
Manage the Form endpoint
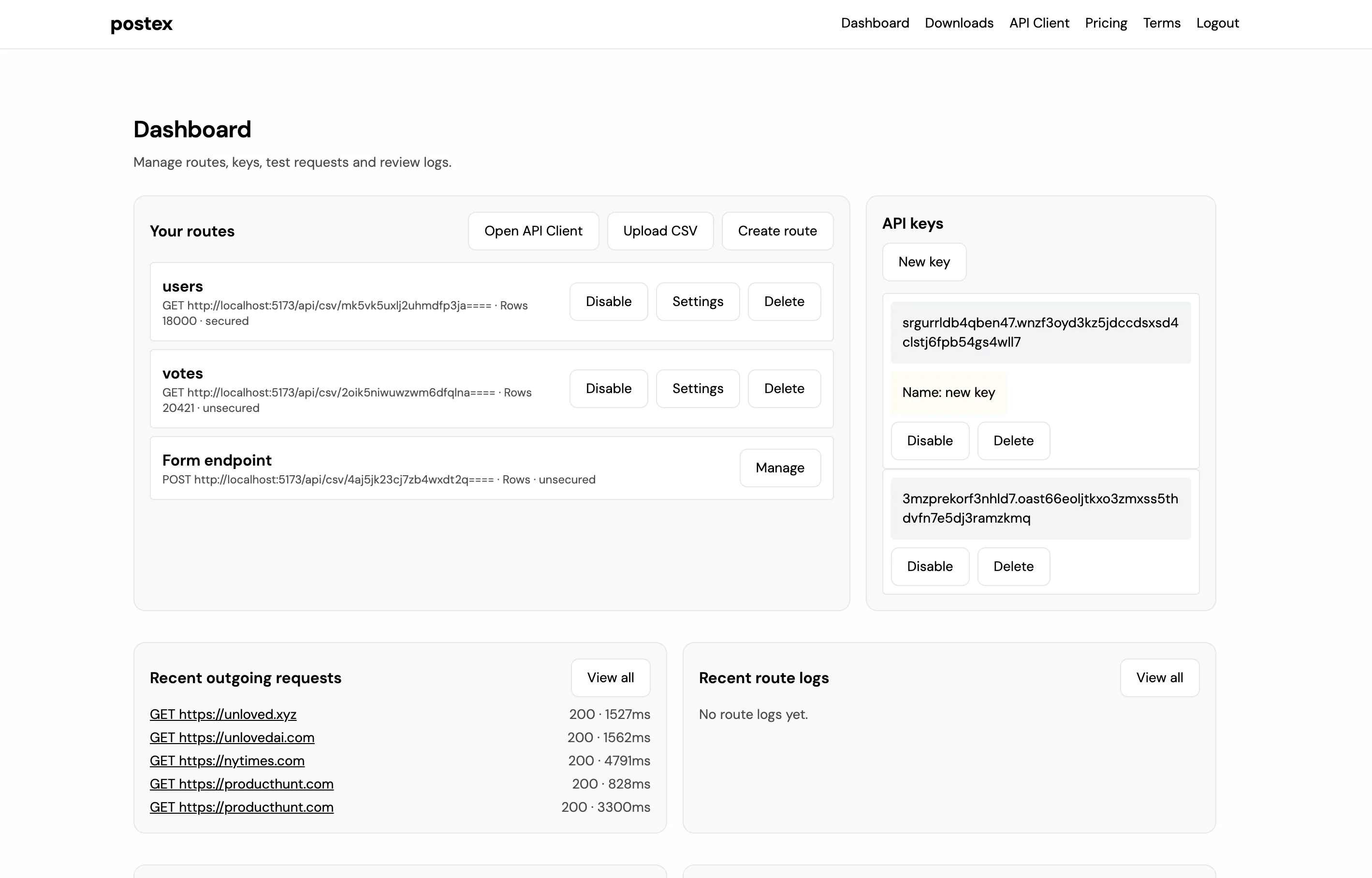click(780, 468)
